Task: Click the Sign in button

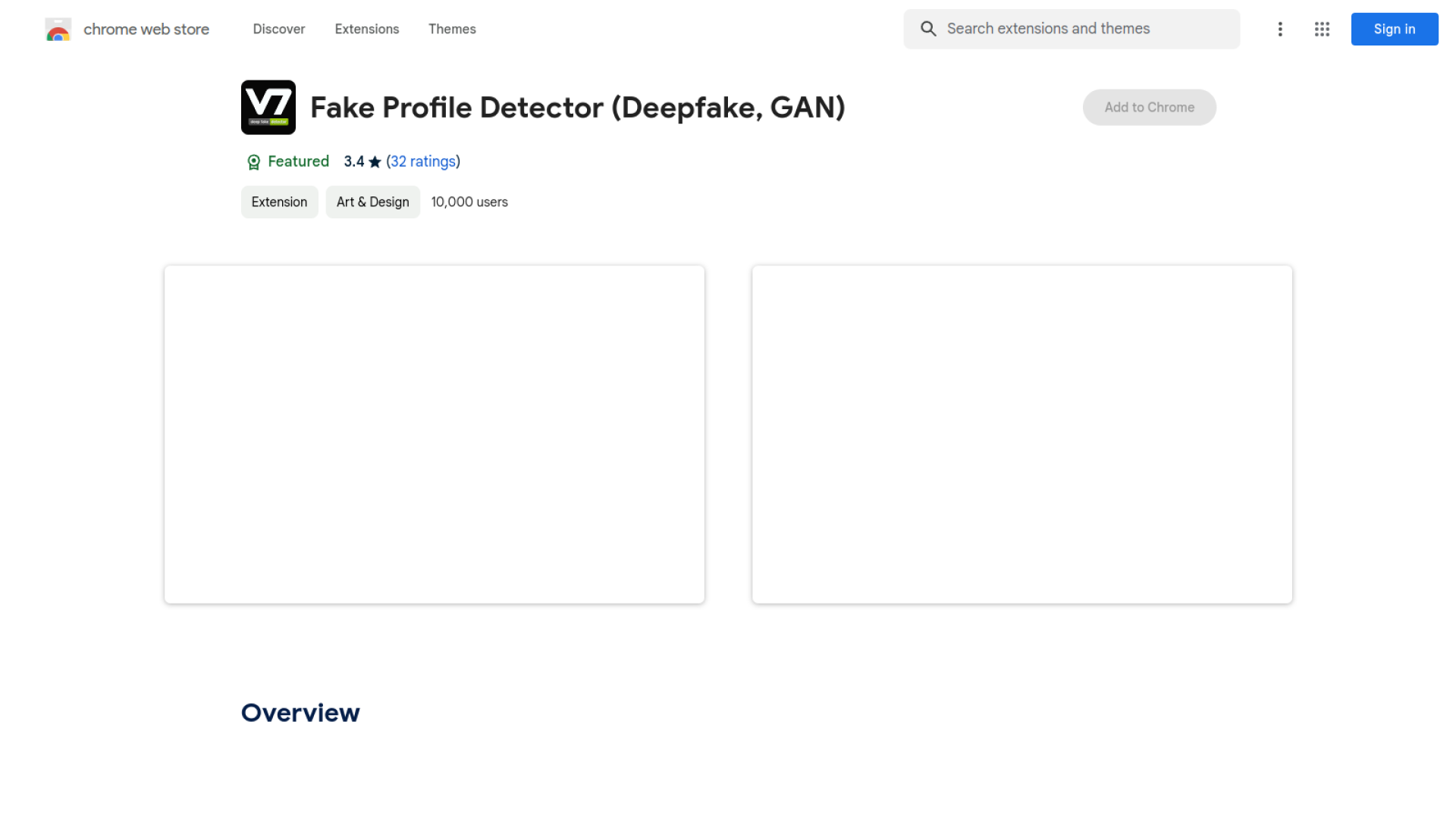Action: [x=1394, y=29]
